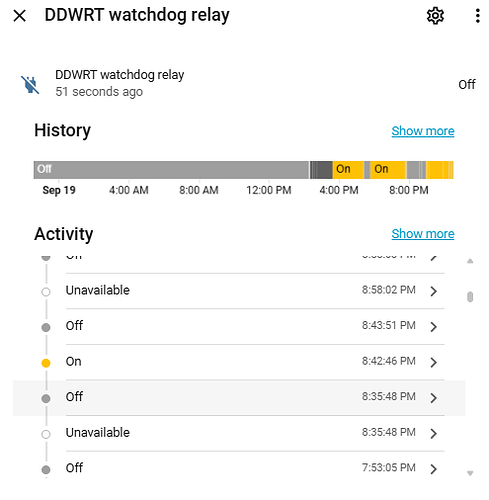This screenshot has width=489, height=500.
Task: Click the activity list scroll down arrow
Action: tap(470, 473)
